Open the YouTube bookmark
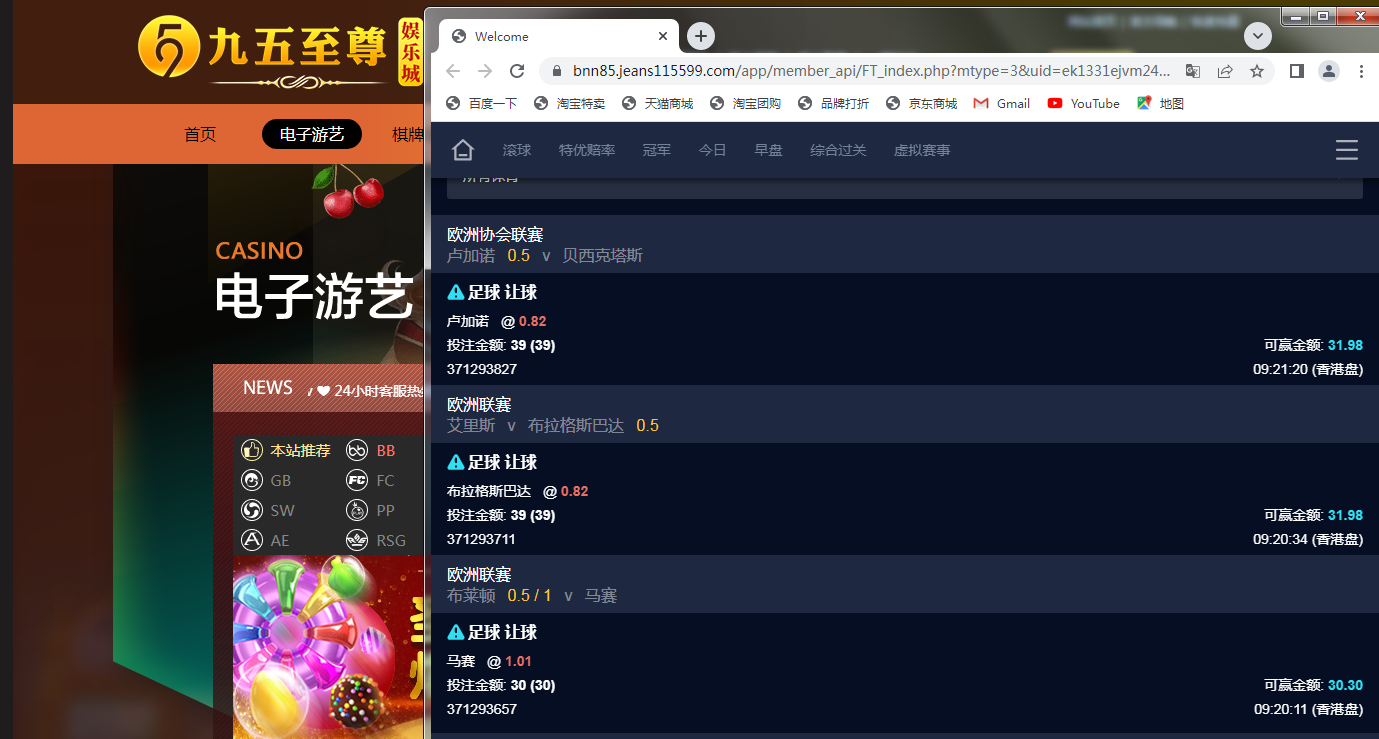Image resolution: width=1379 pixels, height=739 pixels. (1084, 103)
